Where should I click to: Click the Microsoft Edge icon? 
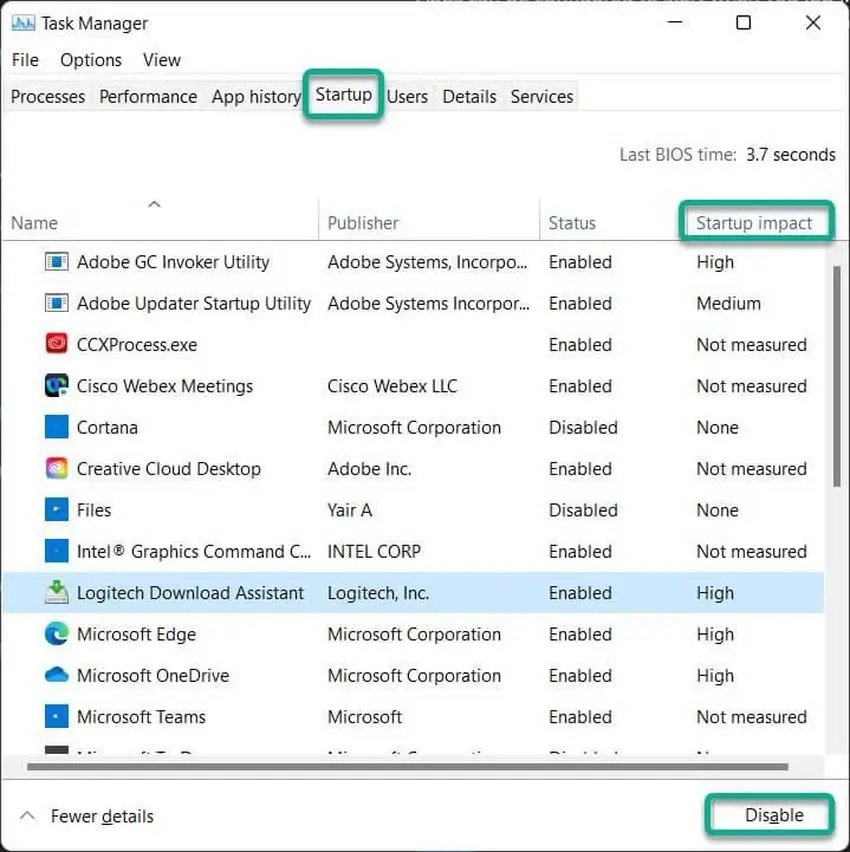57,634
